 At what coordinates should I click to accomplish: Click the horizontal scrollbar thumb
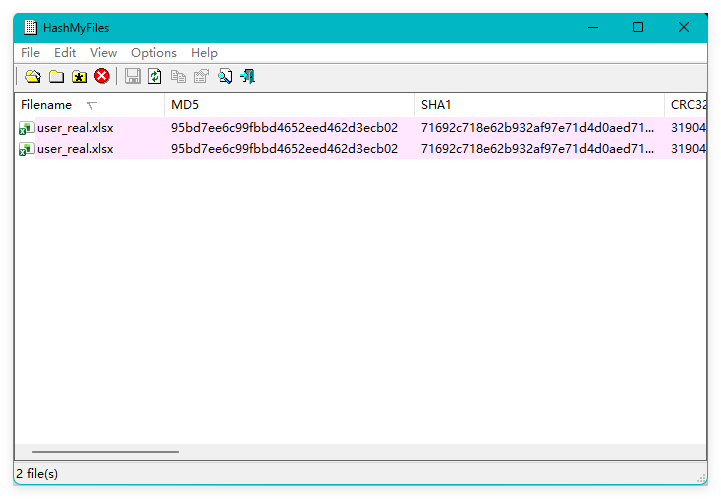coord(105,452)
